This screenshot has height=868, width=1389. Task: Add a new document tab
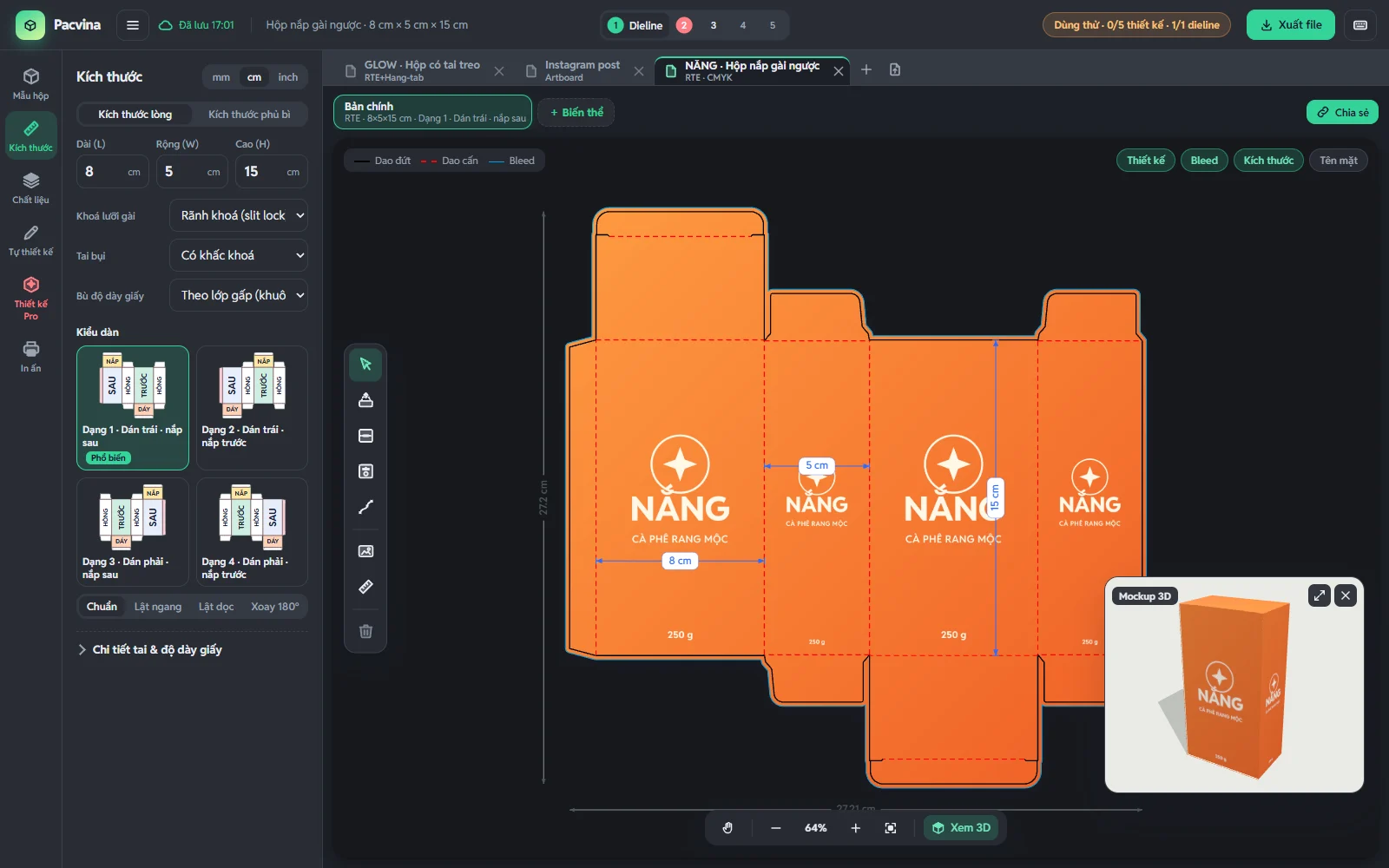point(866,69)
